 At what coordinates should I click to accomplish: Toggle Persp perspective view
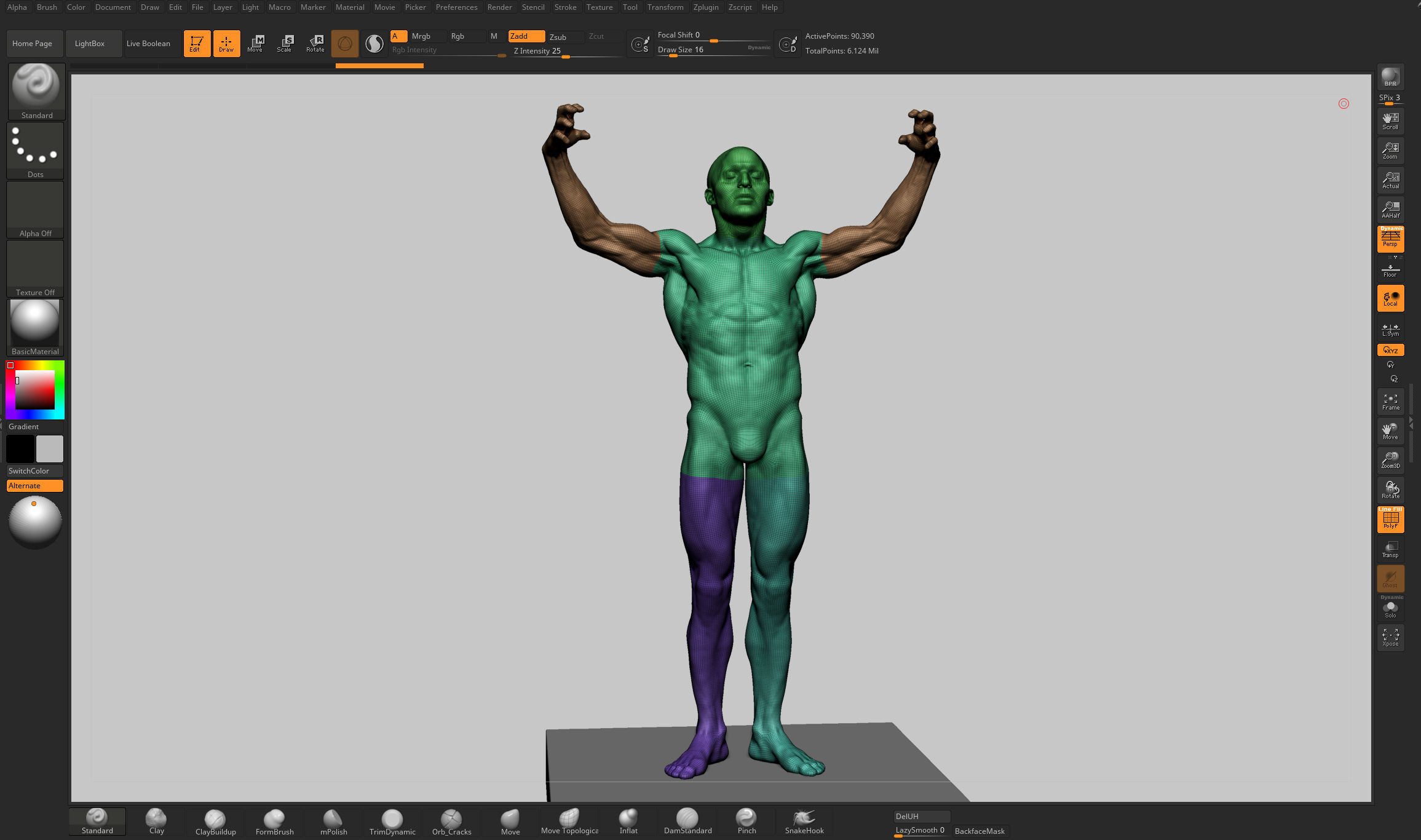(x=1390, y=239)
